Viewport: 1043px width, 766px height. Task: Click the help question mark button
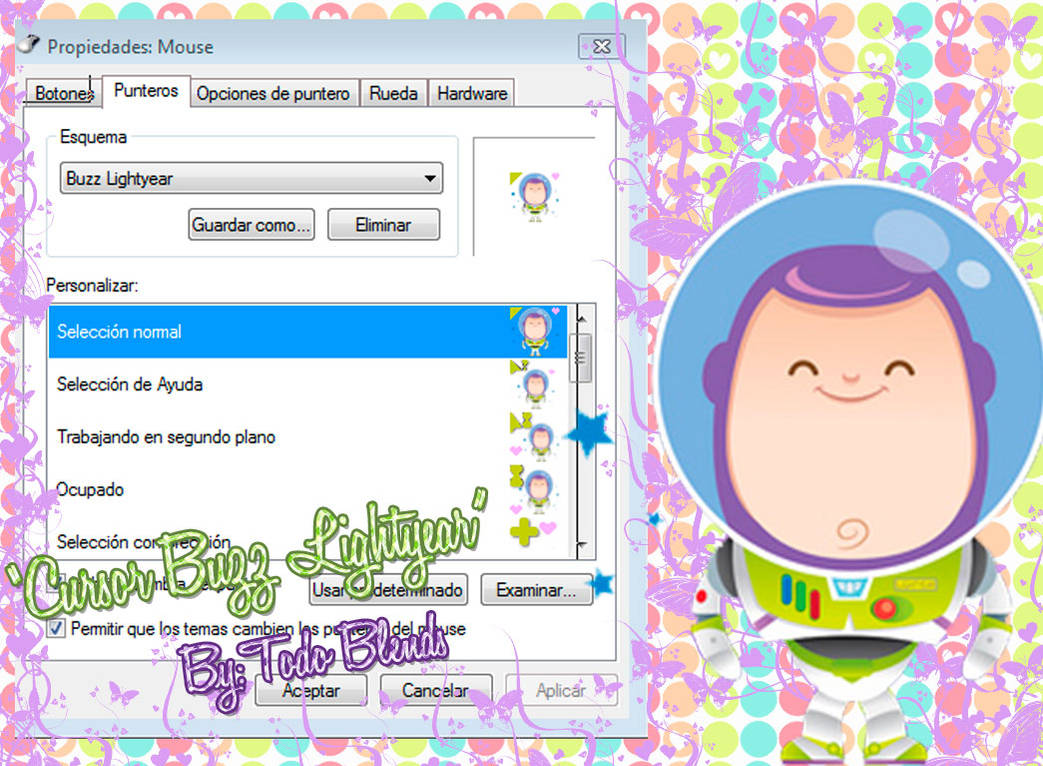pyautogui.click(x=599, y=46)
